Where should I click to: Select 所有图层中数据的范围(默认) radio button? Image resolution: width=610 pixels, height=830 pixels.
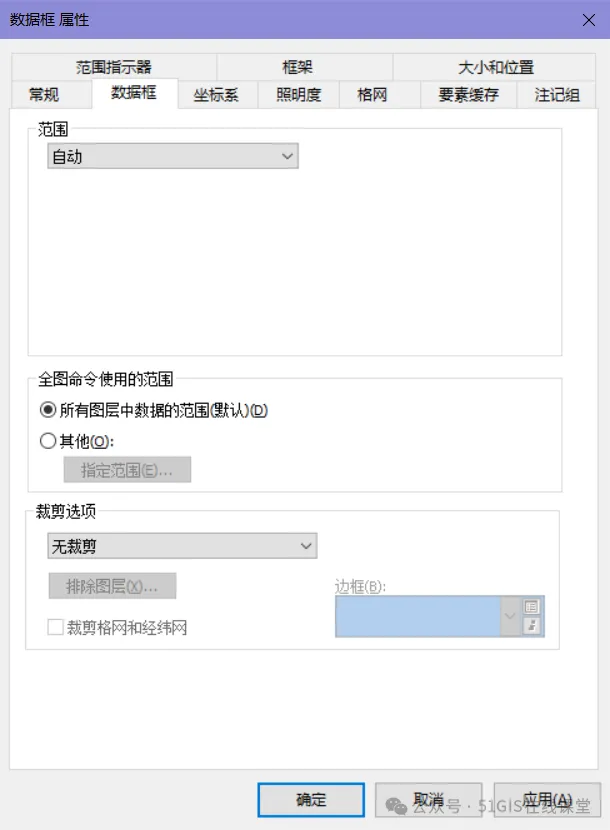(x=48, y=410)
